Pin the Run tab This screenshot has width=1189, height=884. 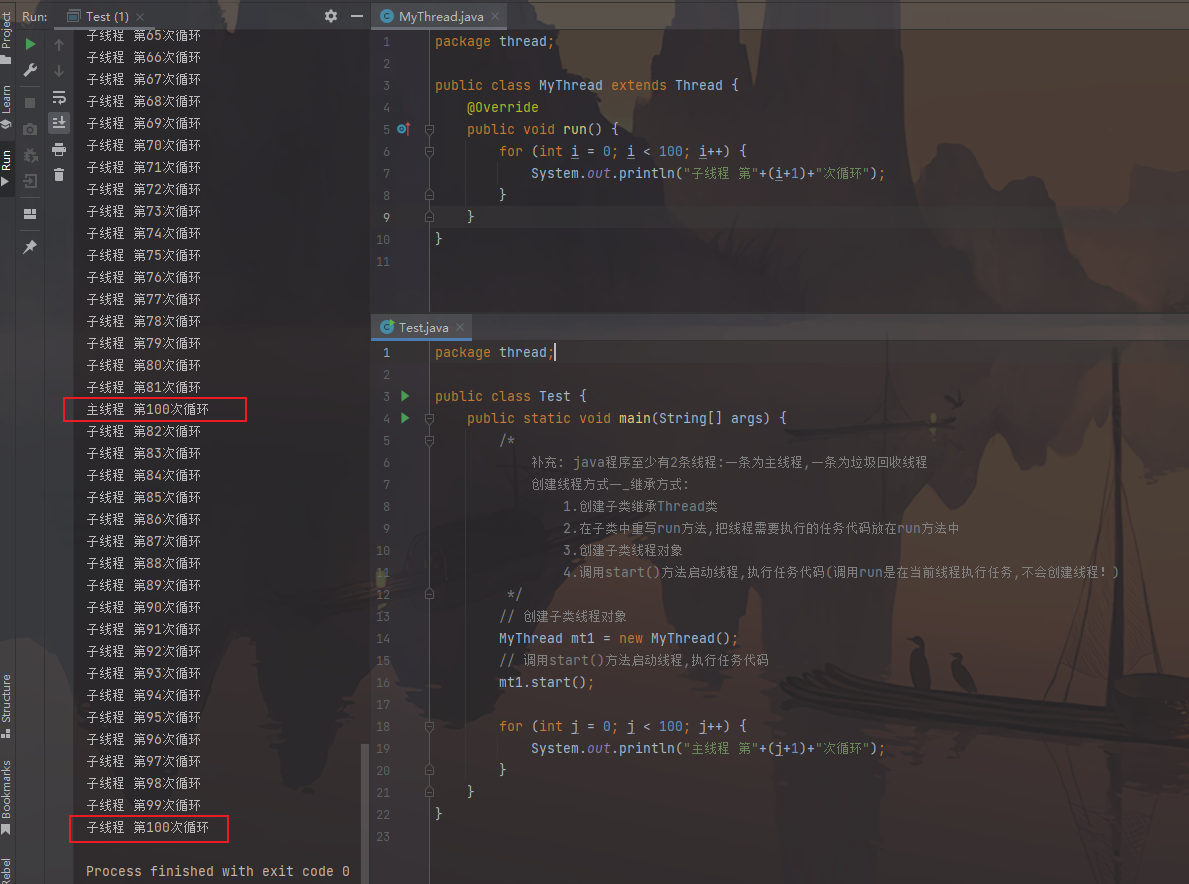click(30, 247)
